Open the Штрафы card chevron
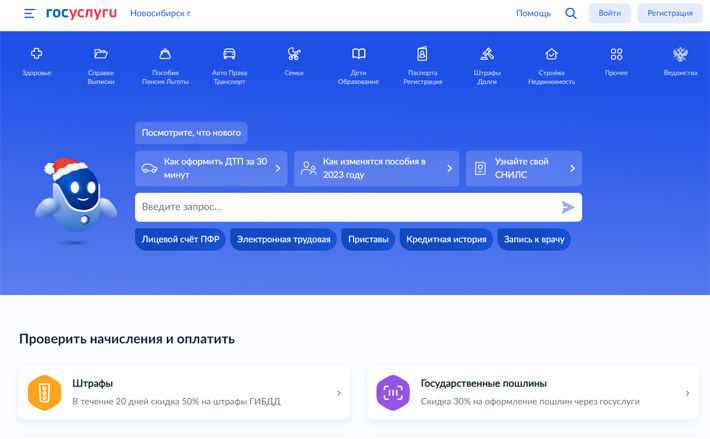 click(x=339, y=393)
